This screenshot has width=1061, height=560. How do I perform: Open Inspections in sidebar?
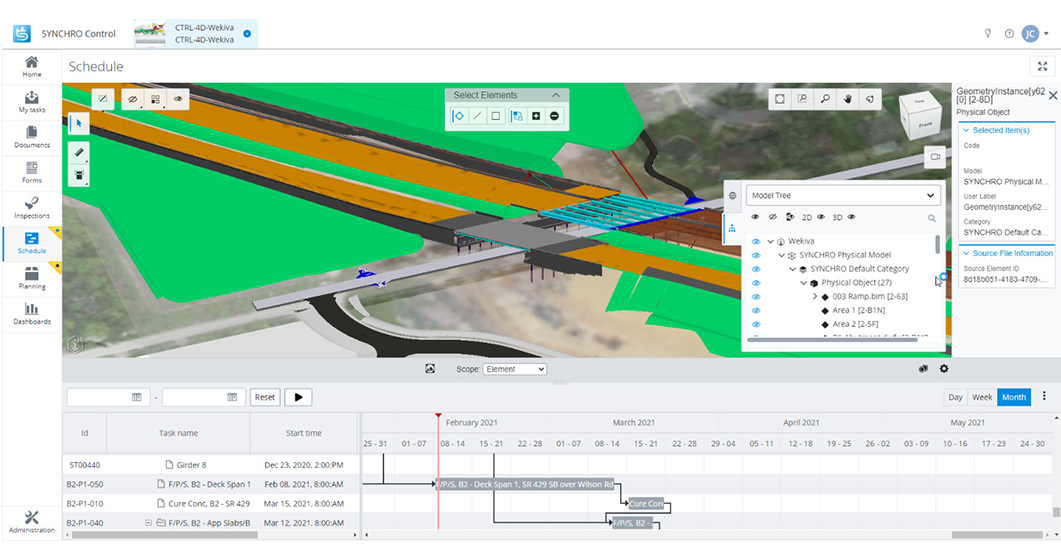point(32,207)
